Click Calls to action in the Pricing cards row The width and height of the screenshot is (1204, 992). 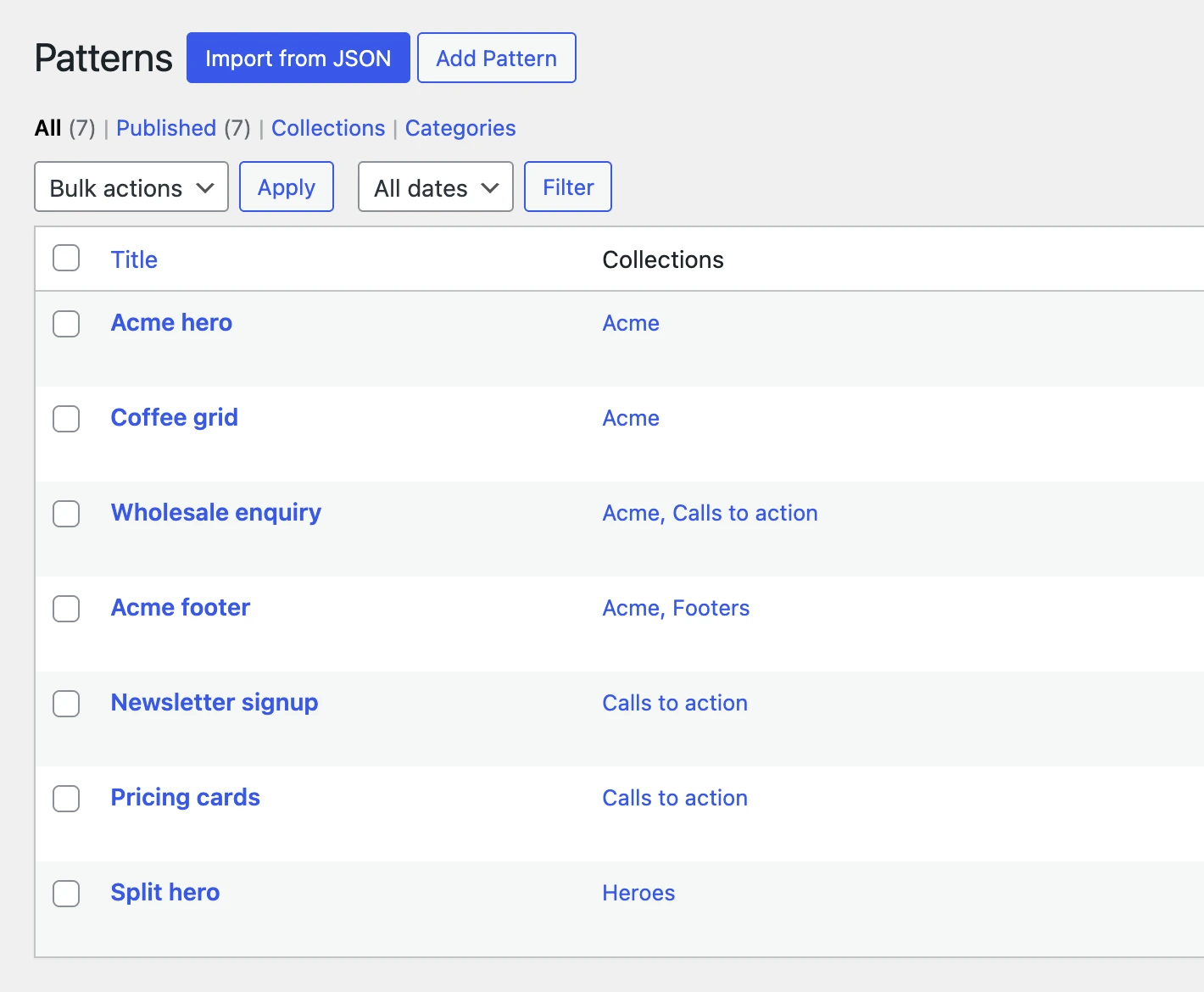675,798
